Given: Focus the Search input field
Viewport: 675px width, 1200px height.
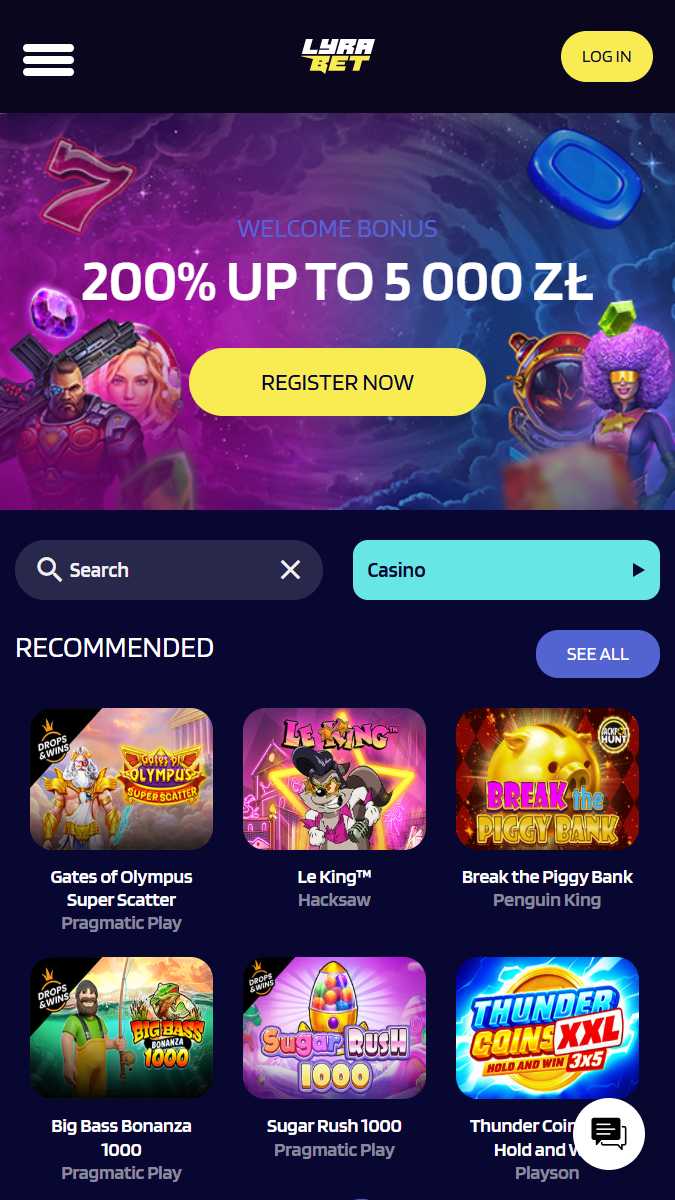Looking at the screenshot, I should click(x=169, y=570).
